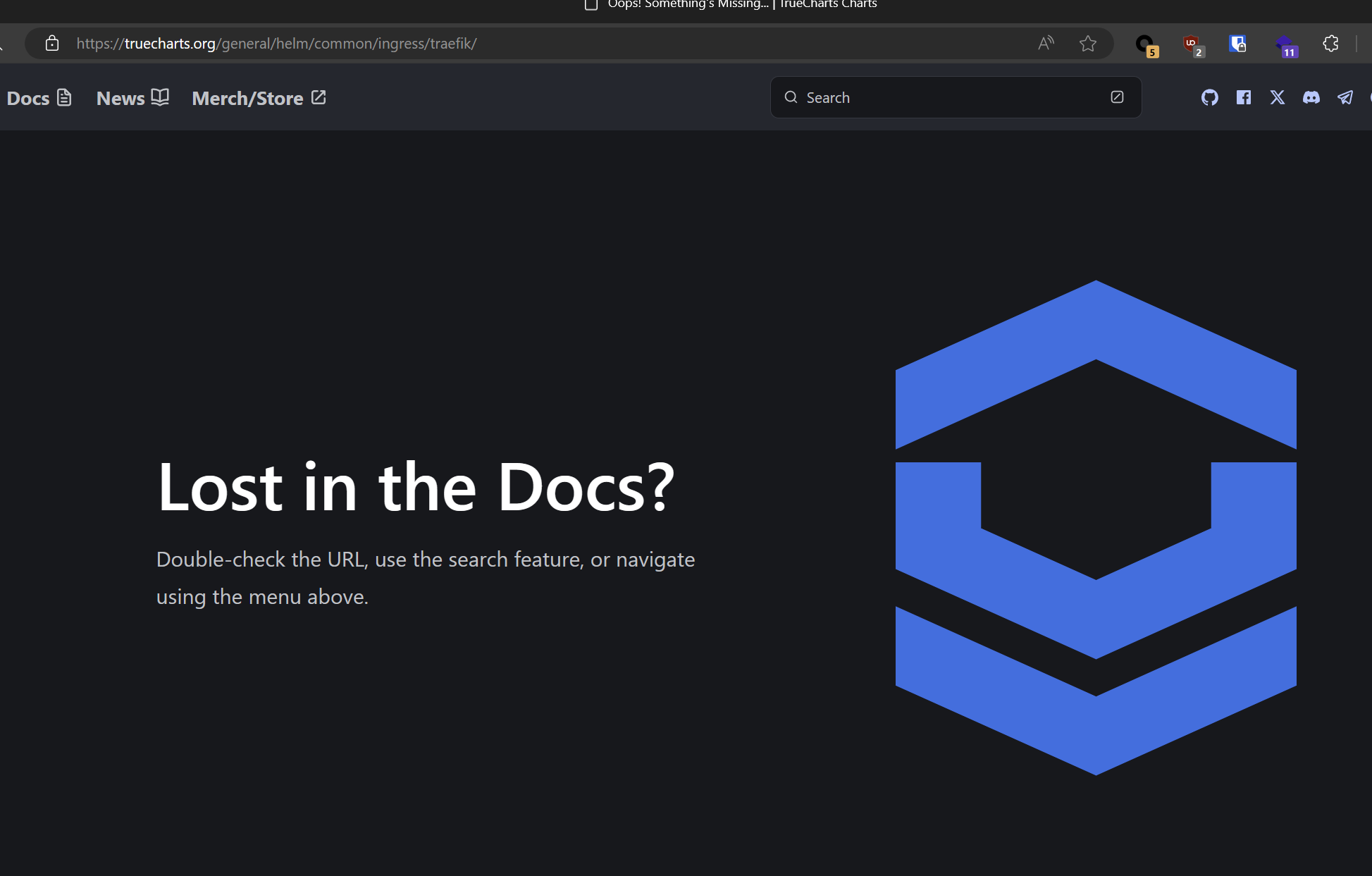
Task: Open the TrueCharts GitHub link icon
Action: (x=1209, y=97)
